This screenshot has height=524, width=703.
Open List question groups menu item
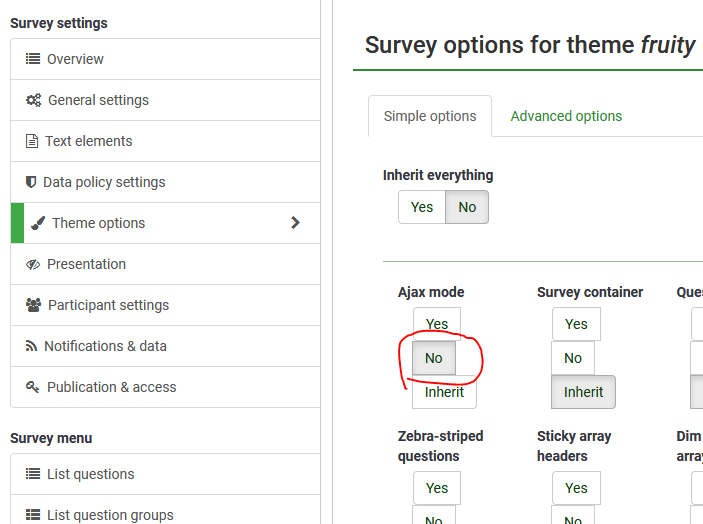pyautogui.click(x=110, y=515)
